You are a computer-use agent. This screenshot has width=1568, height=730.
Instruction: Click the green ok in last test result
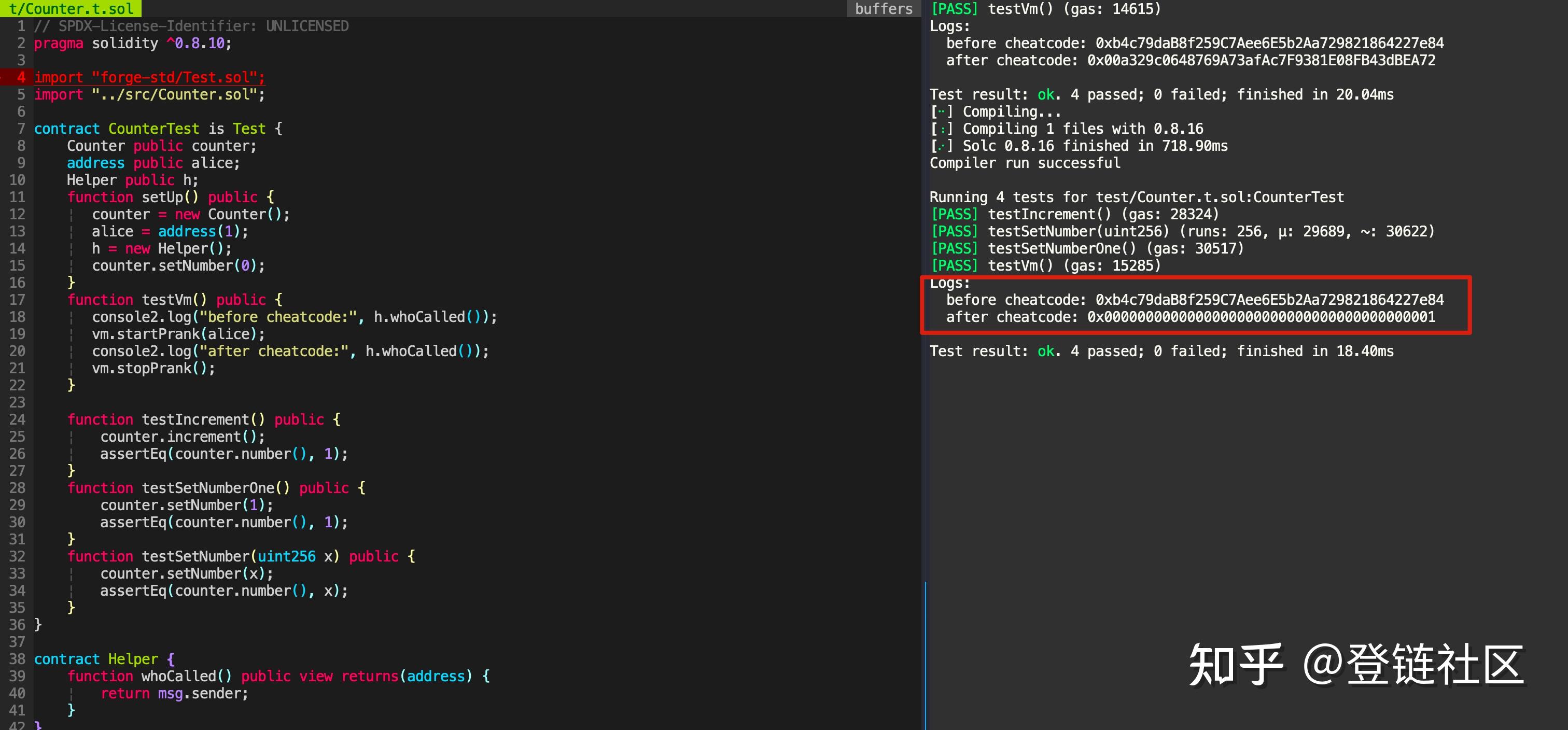point(1046,350)
